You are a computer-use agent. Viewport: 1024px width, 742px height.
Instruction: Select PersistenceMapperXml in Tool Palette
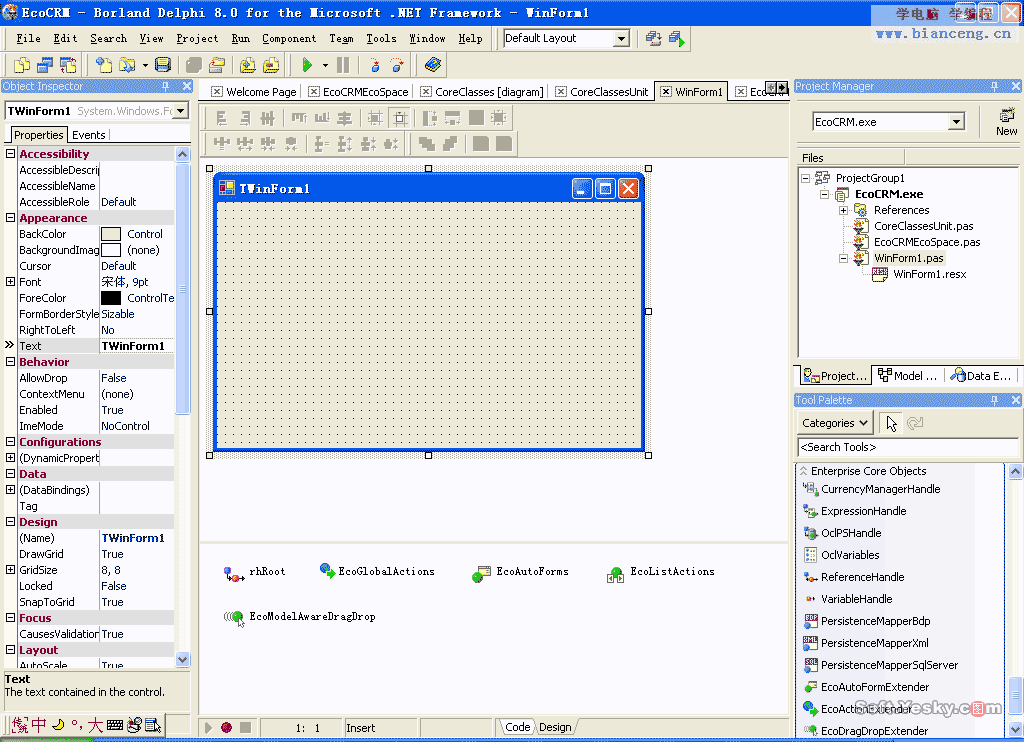[874, 643]
